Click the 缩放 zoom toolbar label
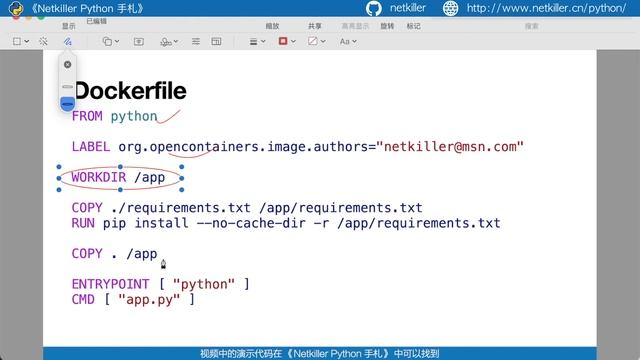Screen dimensions: 640x360 tap(272, 26)
